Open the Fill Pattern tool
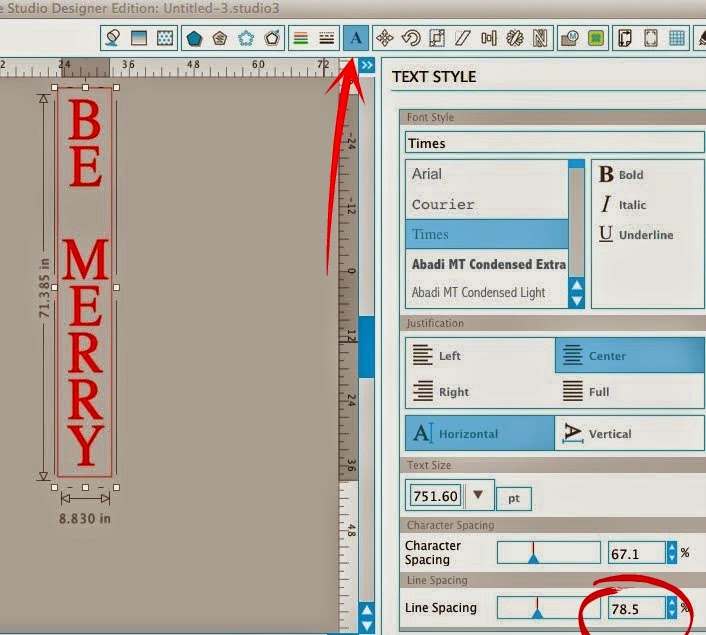The height and width of the screenshot is (635, 706). click(x=165, y=38)
